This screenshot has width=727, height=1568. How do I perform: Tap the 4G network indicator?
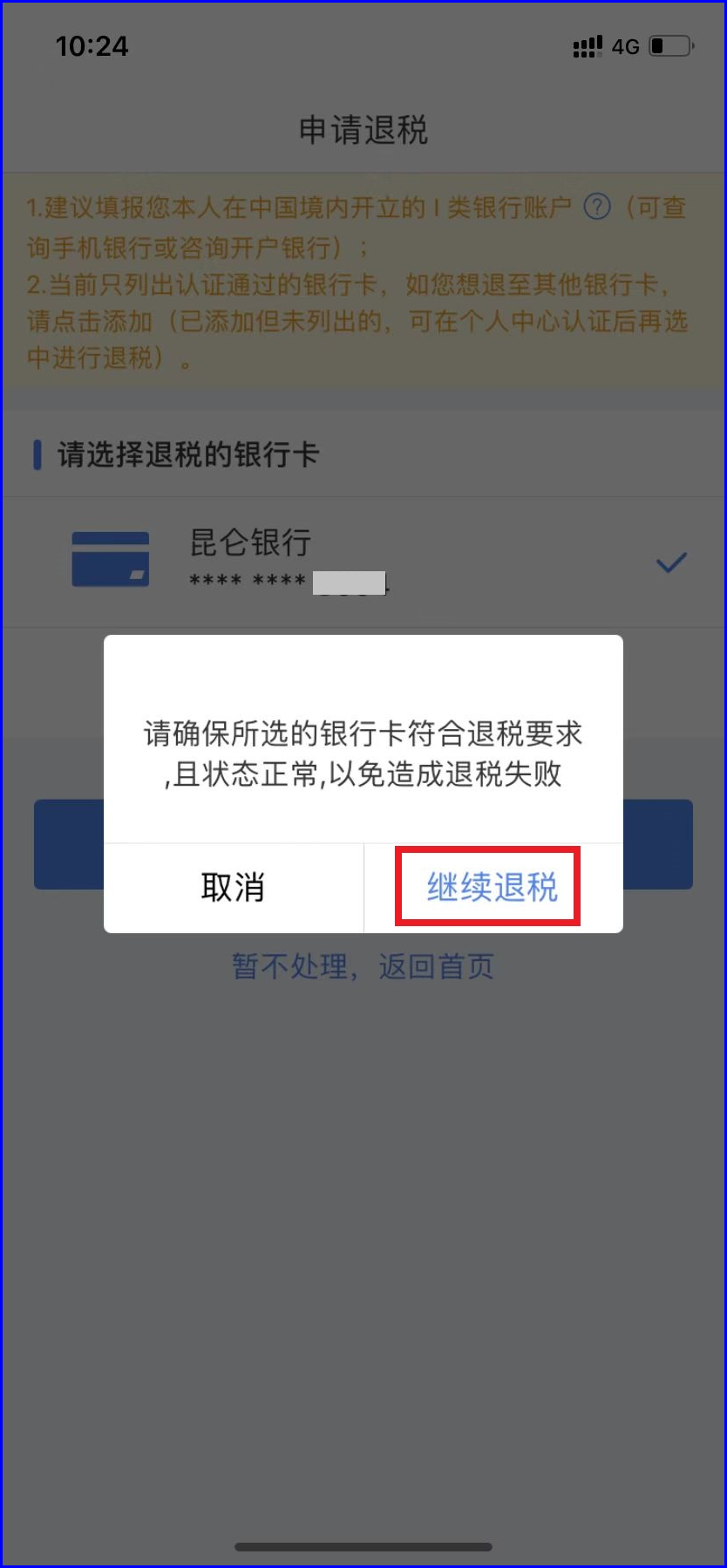tap(625, 47)
